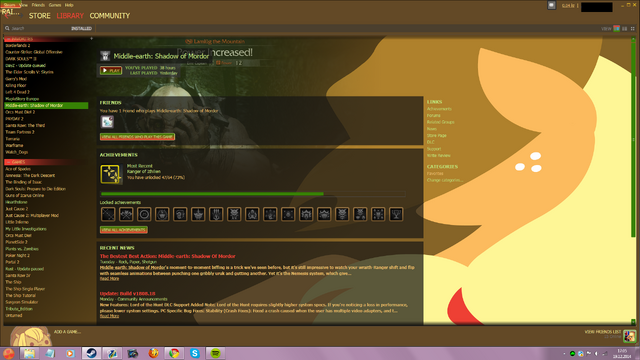Click the library search field
This screenshot has width=640, height=360.
(x=37, y=28)
